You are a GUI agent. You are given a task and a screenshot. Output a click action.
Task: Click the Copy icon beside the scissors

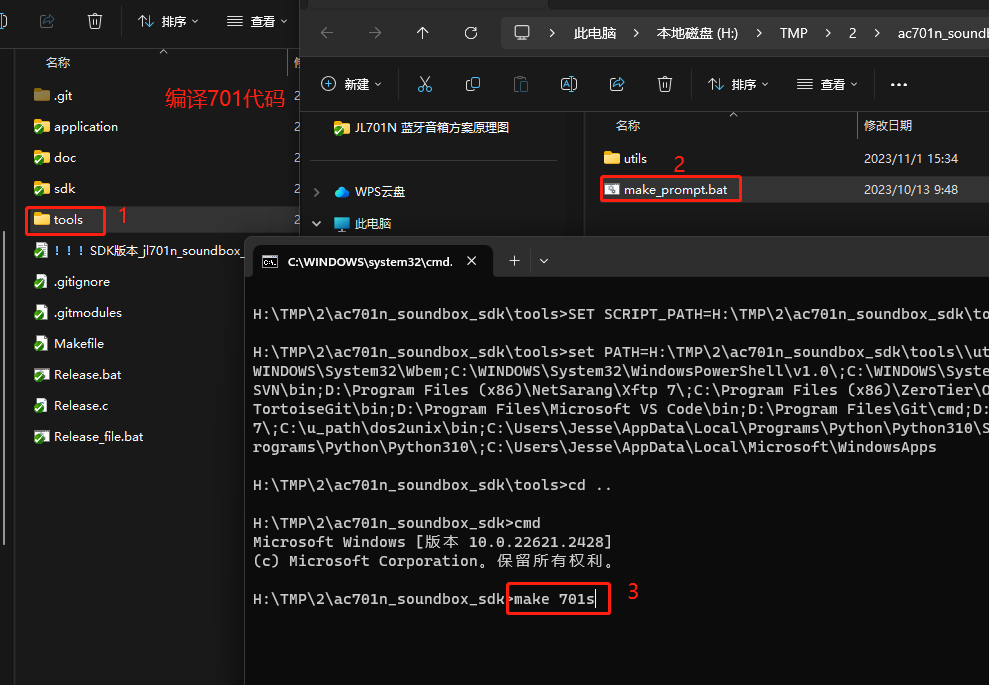(x=472, y=84)
